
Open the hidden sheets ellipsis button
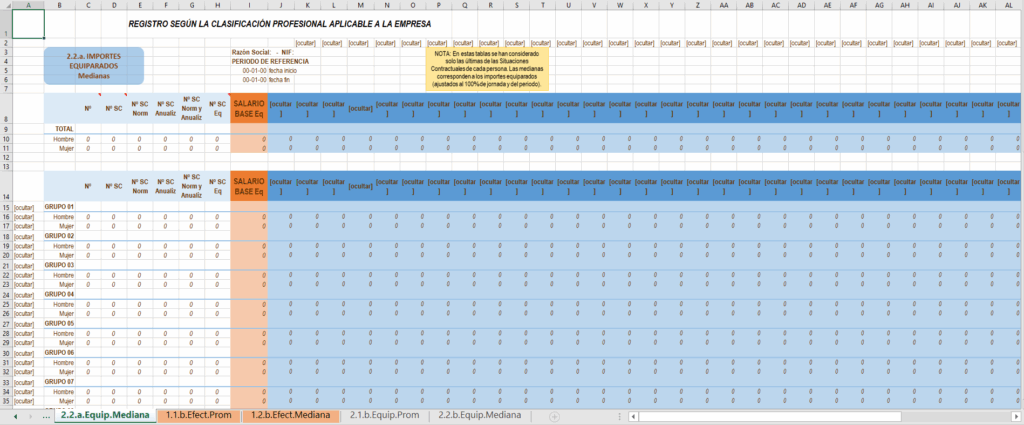click(x=45, y=415)
